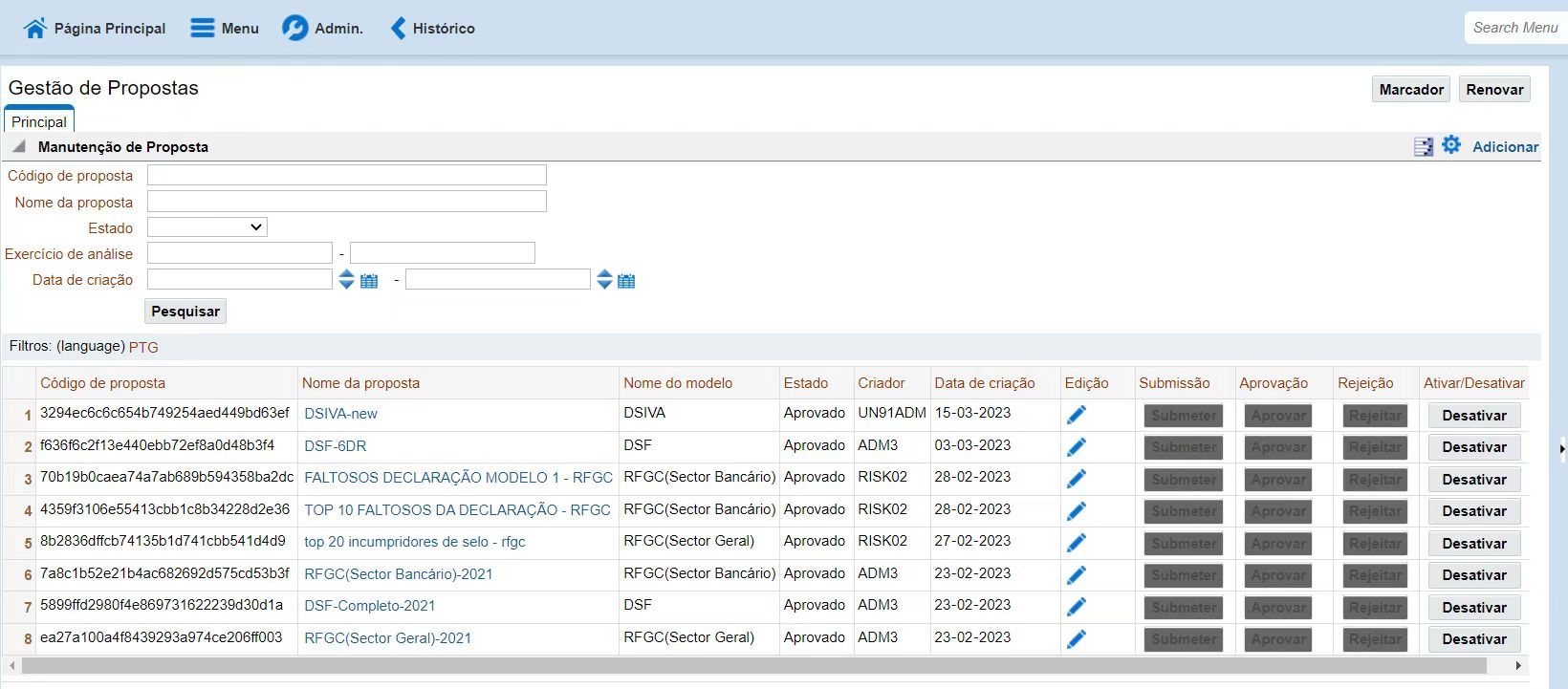Open the second Data de criação calendar icon
Viewport: 1568px width, 689px height.
tap(626, 280)
